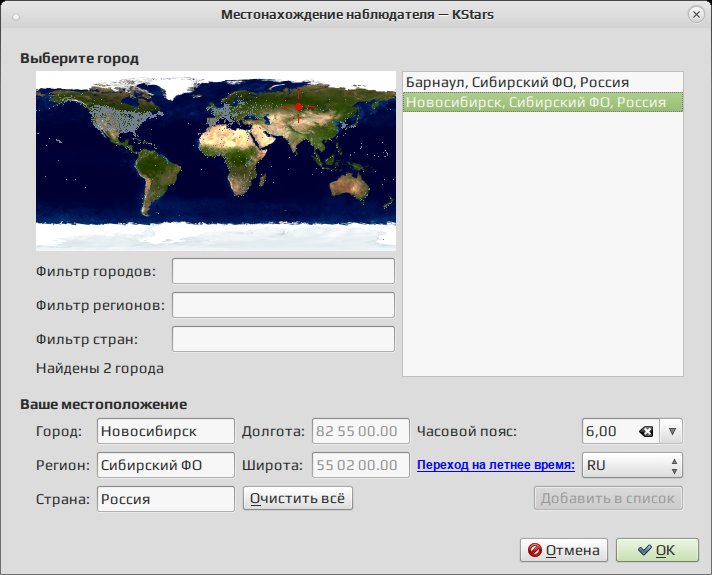Close the dialog with the X button

coord(696,15)
